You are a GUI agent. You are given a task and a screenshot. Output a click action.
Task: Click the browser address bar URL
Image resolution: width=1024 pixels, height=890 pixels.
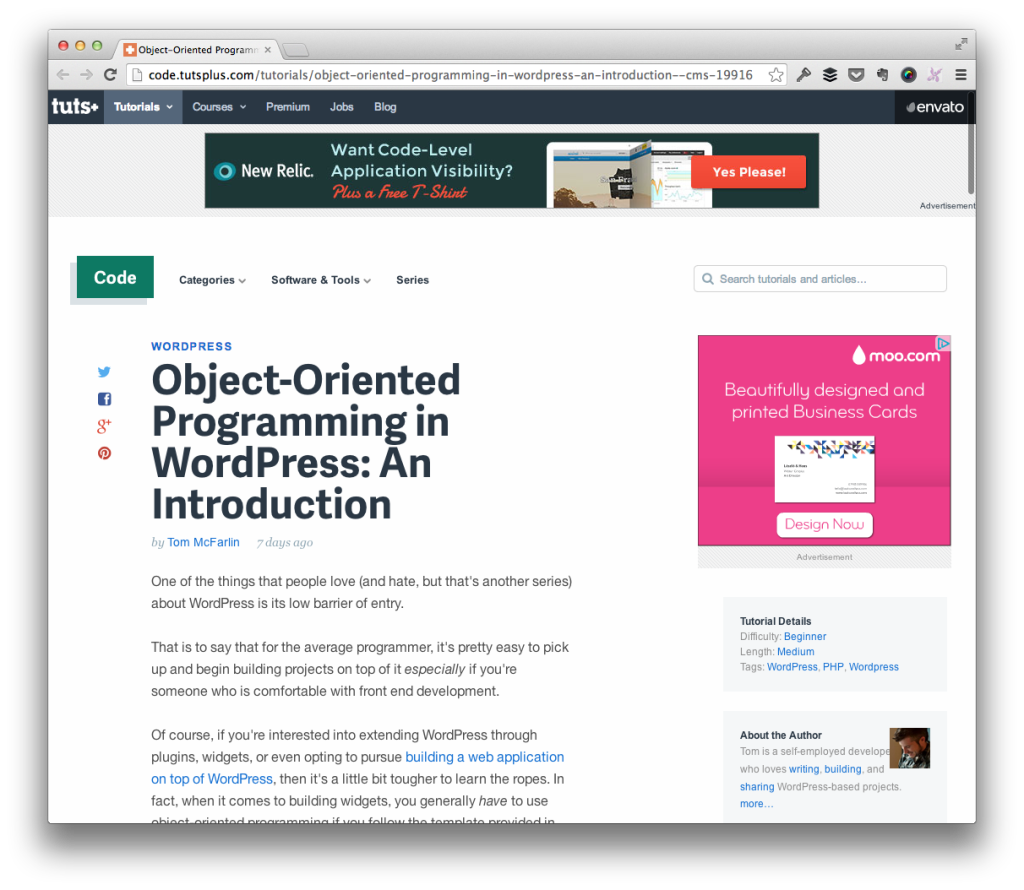(x=450, y=75)
